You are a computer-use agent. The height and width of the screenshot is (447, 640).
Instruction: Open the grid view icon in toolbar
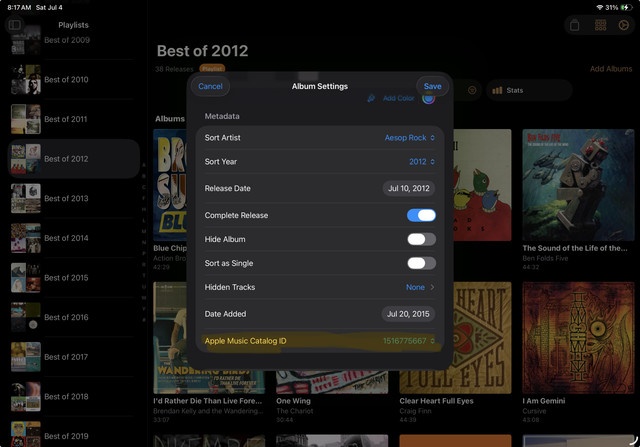(600, 25)
